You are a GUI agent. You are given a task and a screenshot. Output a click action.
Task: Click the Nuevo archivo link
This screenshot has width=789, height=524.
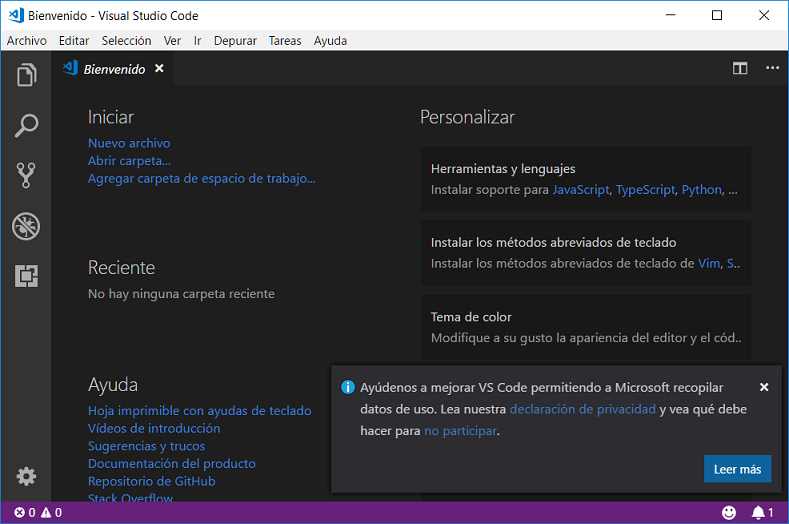pyautogui.click(x=129, y=143)
